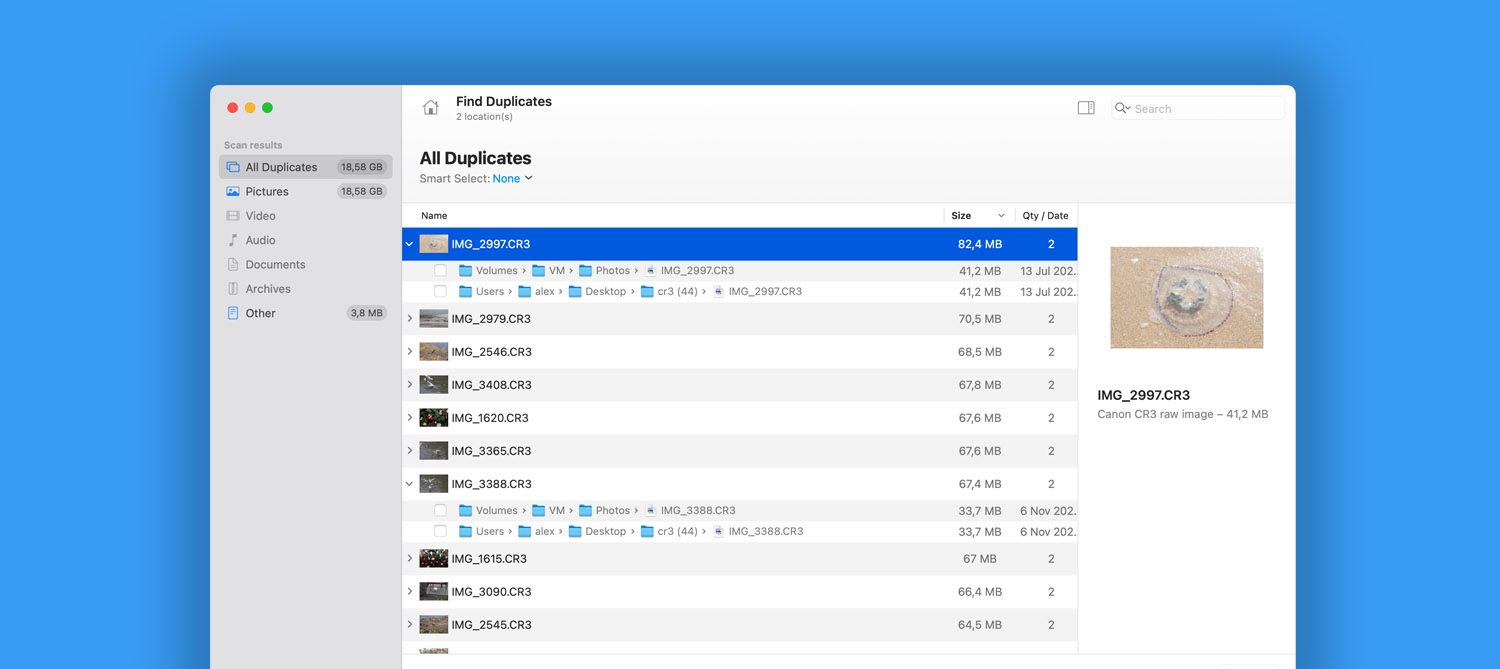Toggle the preview panel layout icon
This screenshot has height=669, width=1500.
click(x=1086, y=107)
